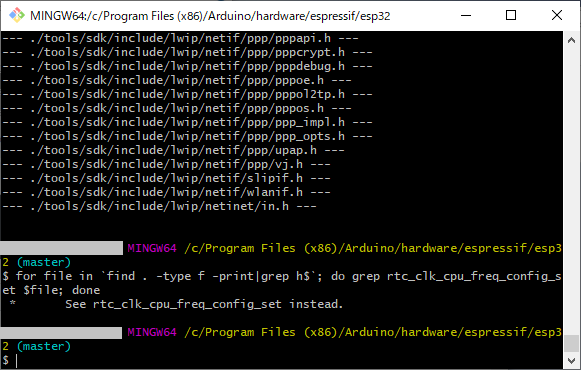Click the second purple MINGW64 prompt label
Screen dimensions: 581x370
tap(152, 332)
